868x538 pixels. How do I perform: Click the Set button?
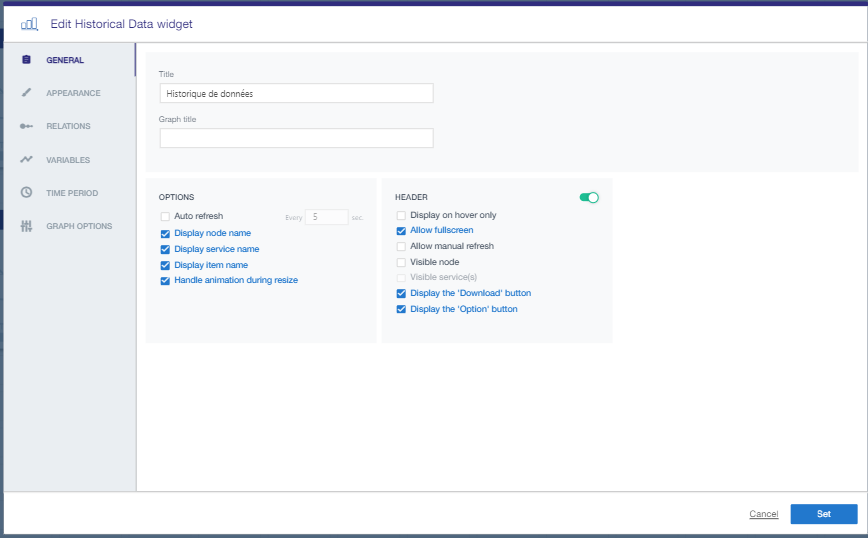coord(824,514)
